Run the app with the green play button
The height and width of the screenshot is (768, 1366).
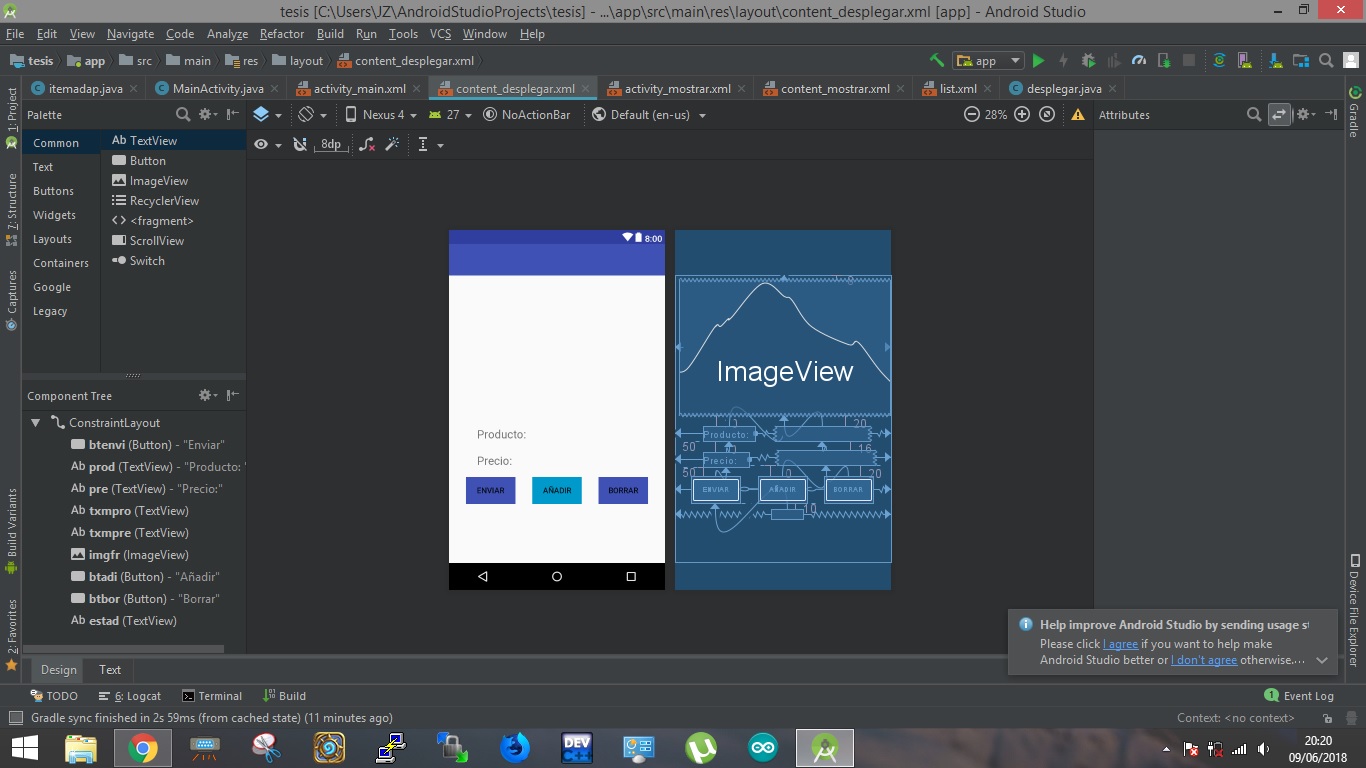(x=1038, y=61)
